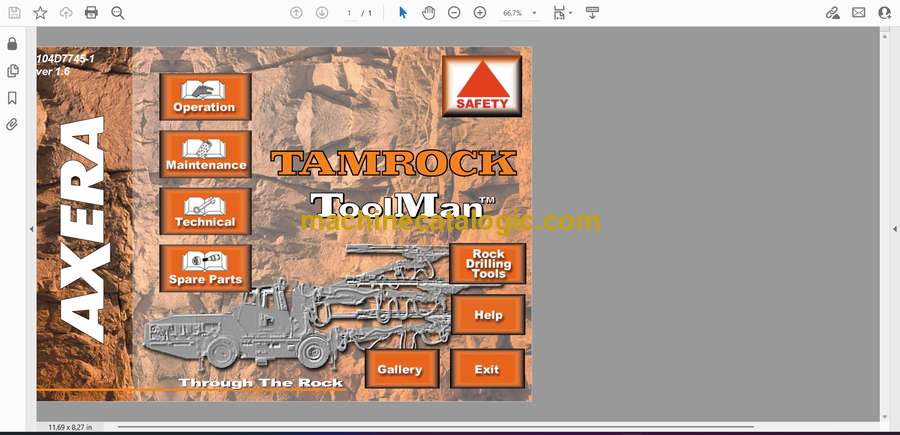Open Rock Drilling Tools button
This screenshot has width=900, height=435.
[x=488, y=263]
